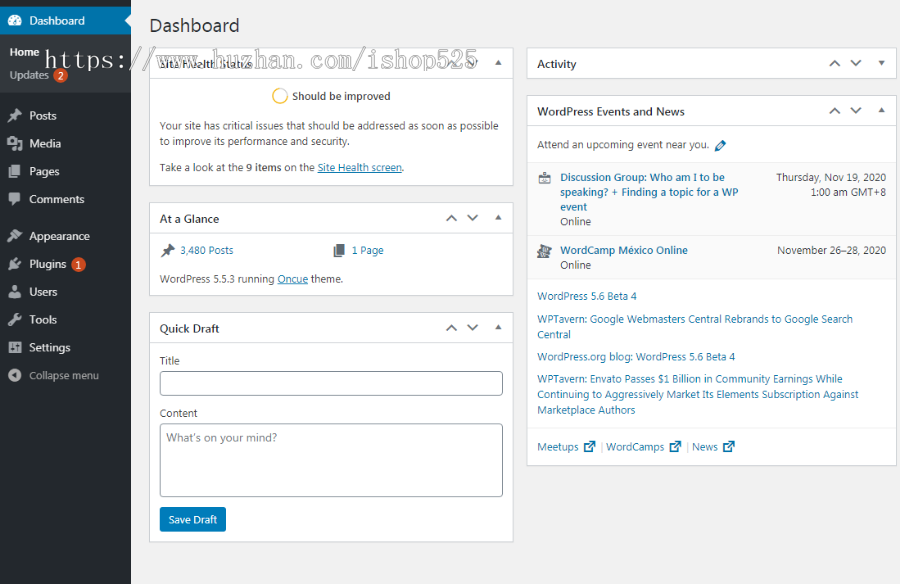Click the Pages icon in sidebar
Viewport: 900px width, 584px height.
(x=15, y=171)
